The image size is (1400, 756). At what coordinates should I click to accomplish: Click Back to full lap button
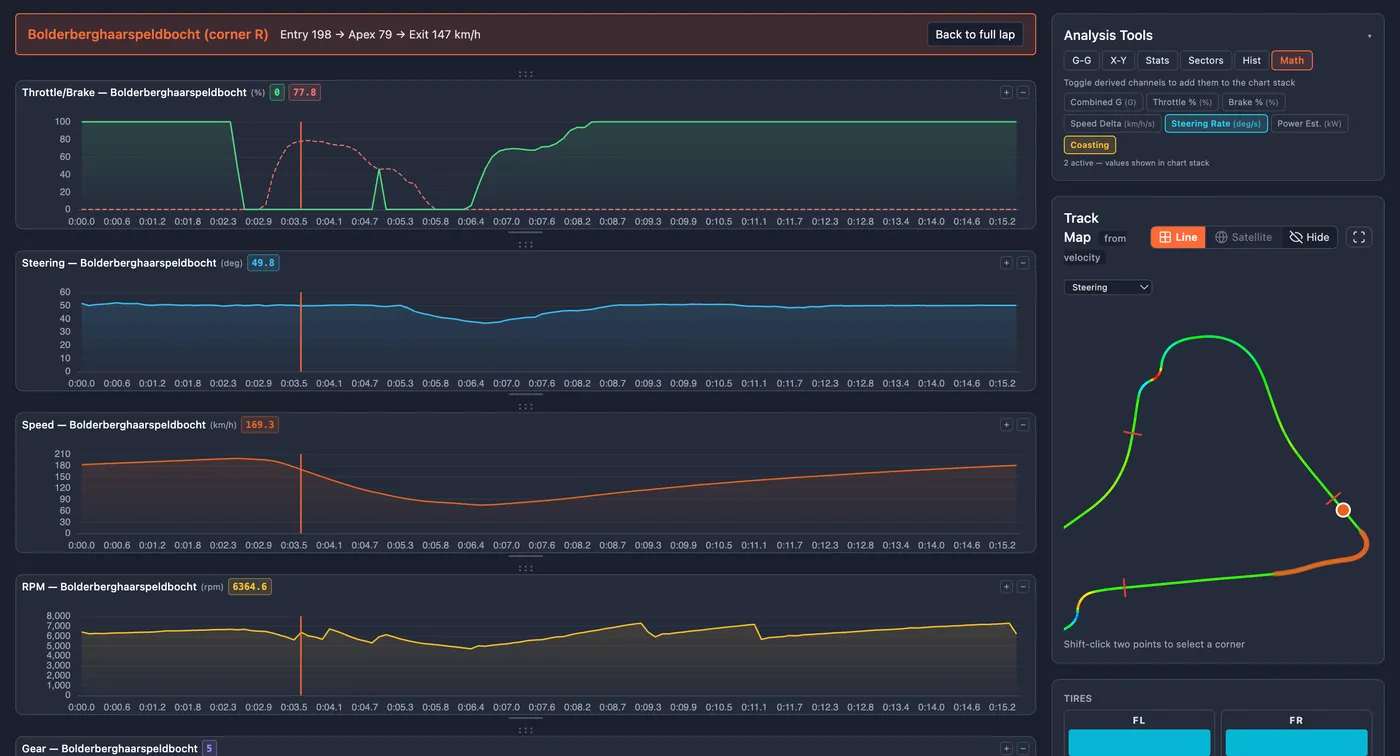point(975,34)
